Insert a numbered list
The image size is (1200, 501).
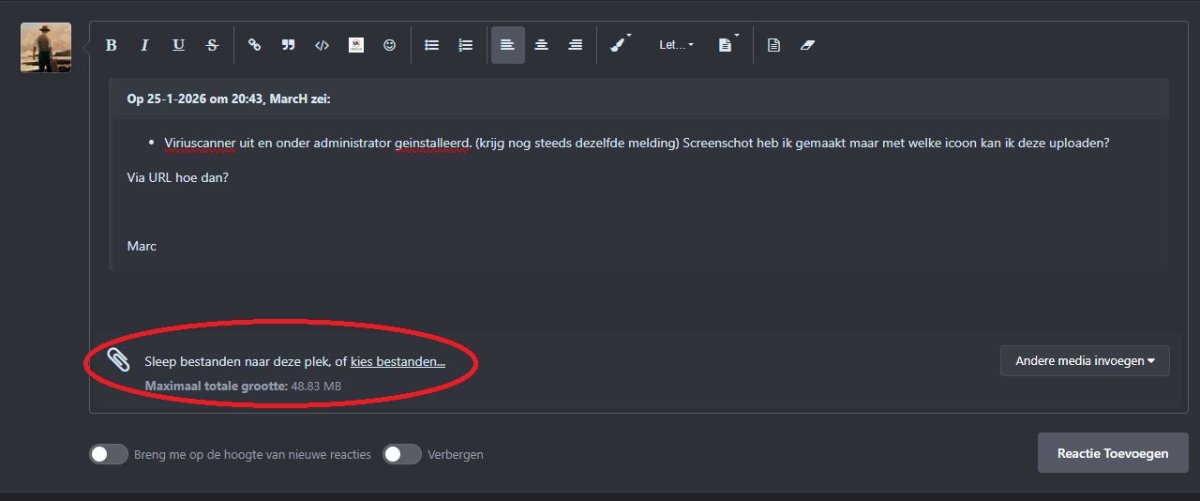(465, 45)
